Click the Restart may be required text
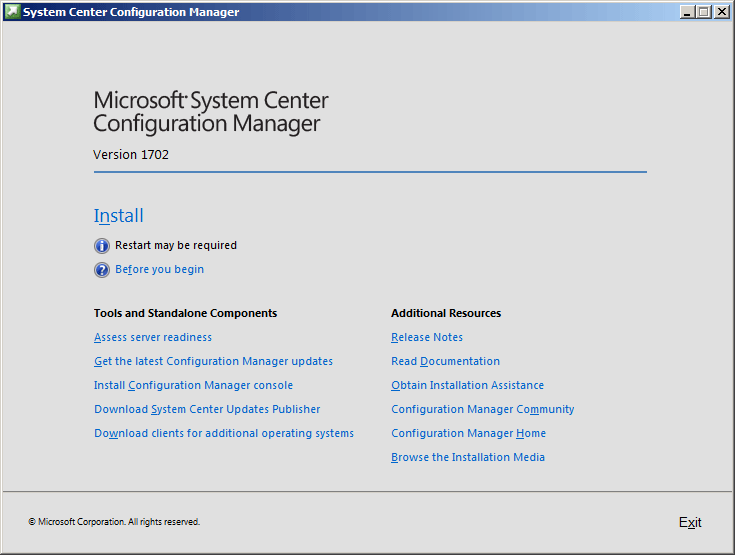735x555 pixels. tap(176, 245)
